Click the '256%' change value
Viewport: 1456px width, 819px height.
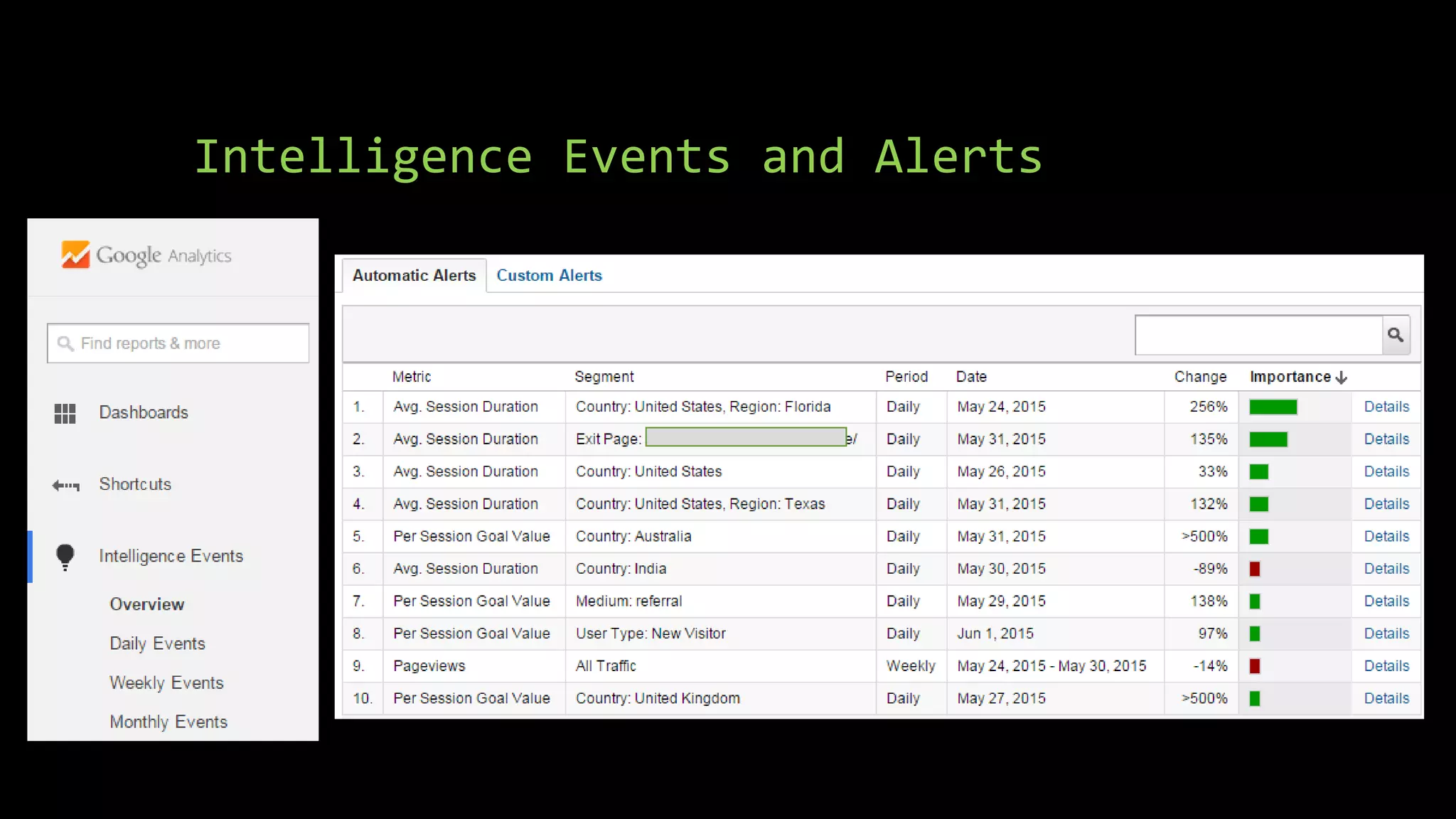(x=1209, y=407)
